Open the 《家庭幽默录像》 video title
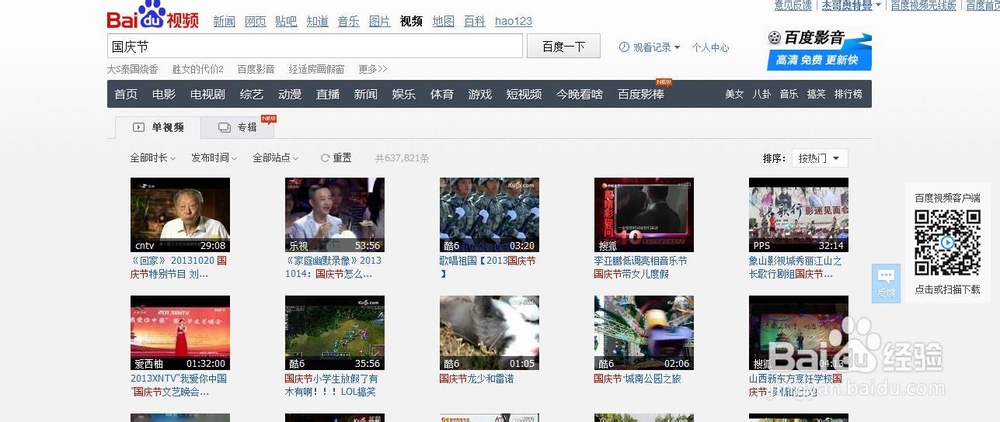Viewport: 1000px width, 422px height. [x=333, y=268]
